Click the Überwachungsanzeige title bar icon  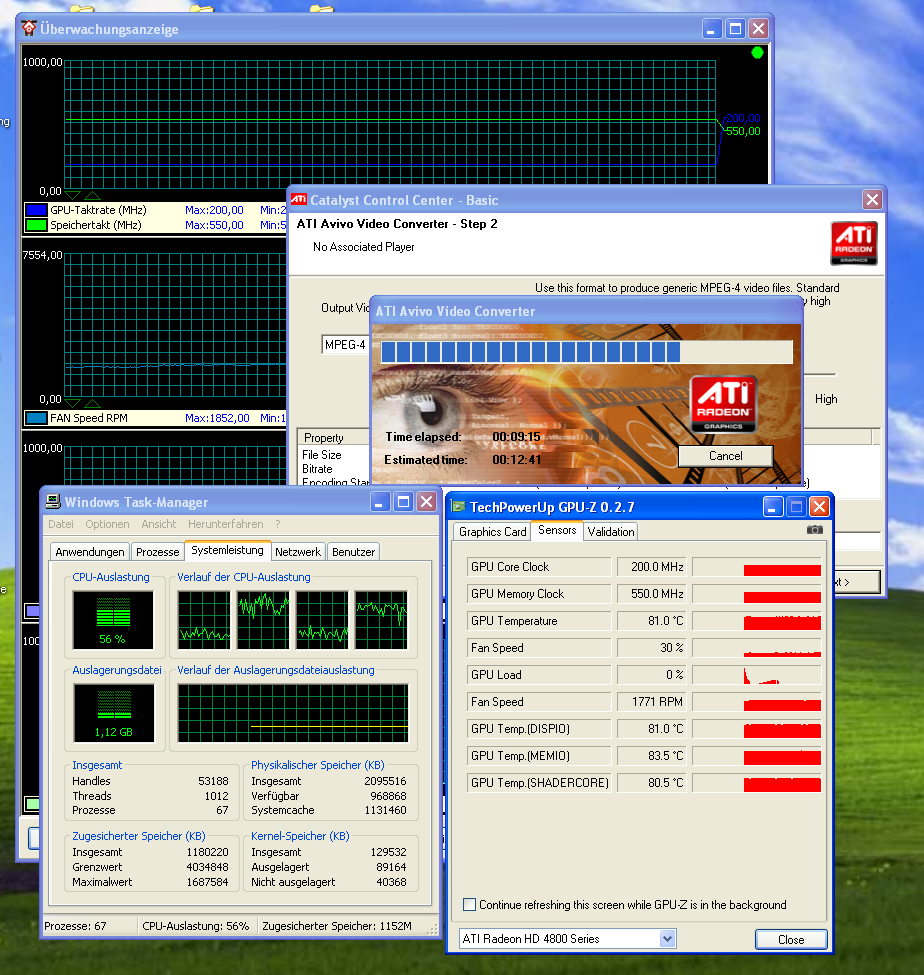tap(29, 29)
